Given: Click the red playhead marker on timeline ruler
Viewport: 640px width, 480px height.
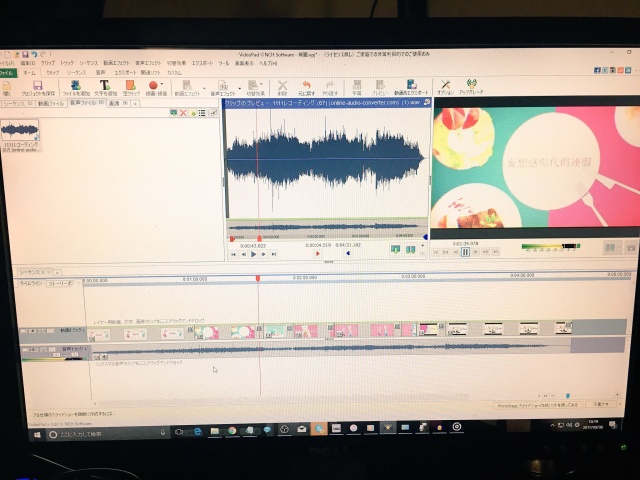Looking at the screenshot, I should pyautogui.click(x=258, y=278).
